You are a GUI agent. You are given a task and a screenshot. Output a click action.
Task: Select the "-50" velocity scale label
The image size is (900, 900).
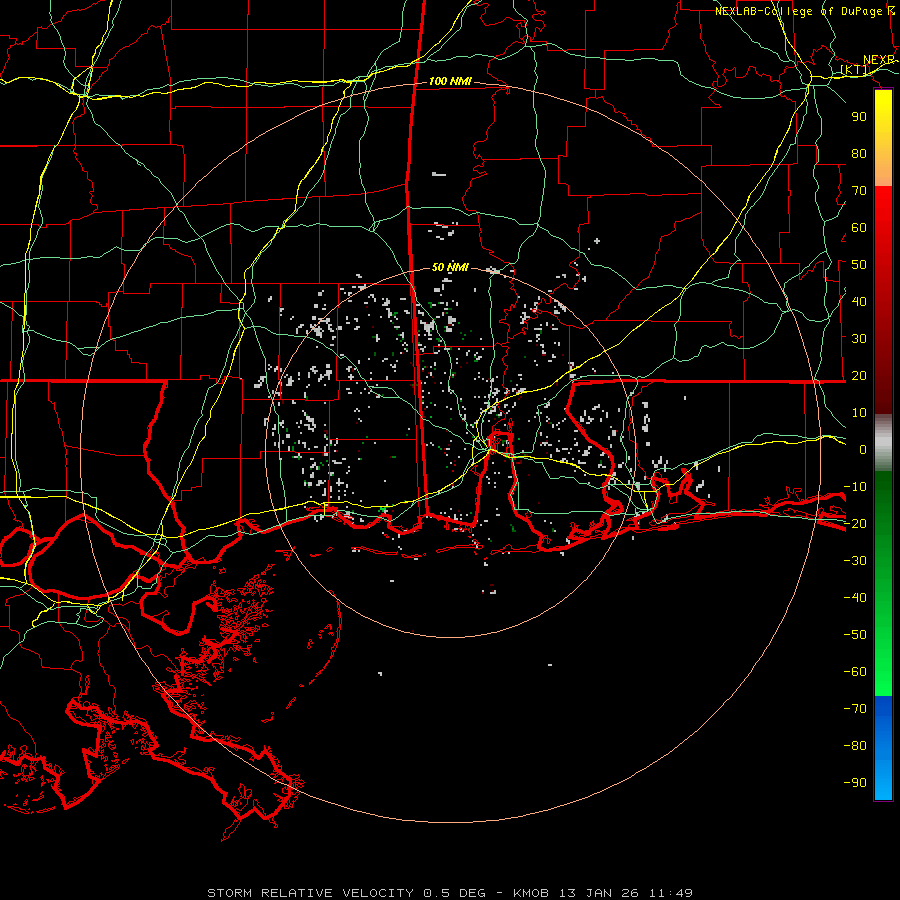tap(855, 635)
